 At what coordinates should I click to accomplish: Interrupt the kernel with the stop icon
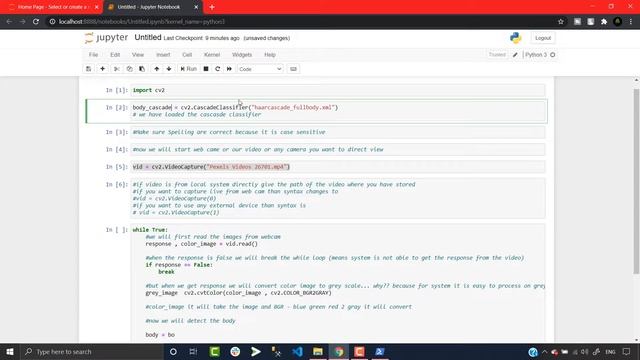[206, 69]
